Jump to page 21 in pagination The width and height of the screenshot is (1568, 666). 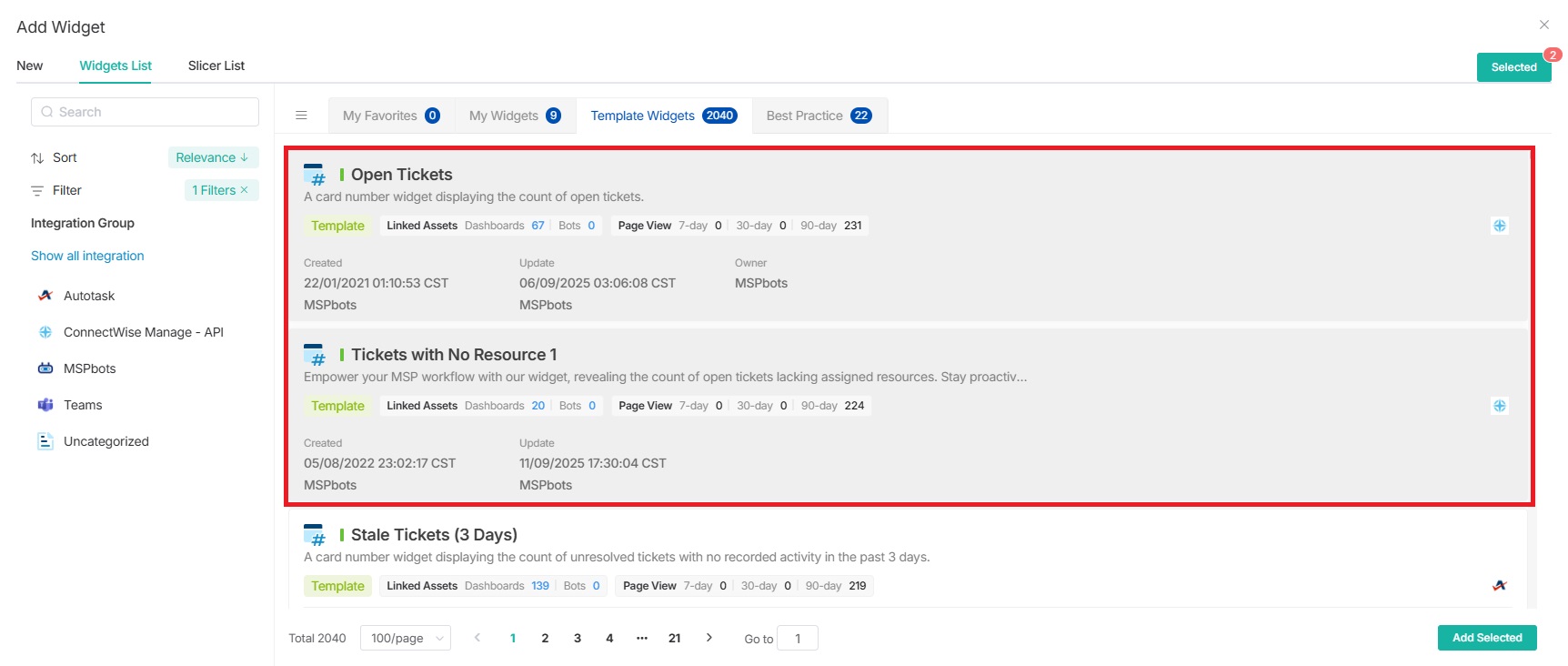coord(674,638)
